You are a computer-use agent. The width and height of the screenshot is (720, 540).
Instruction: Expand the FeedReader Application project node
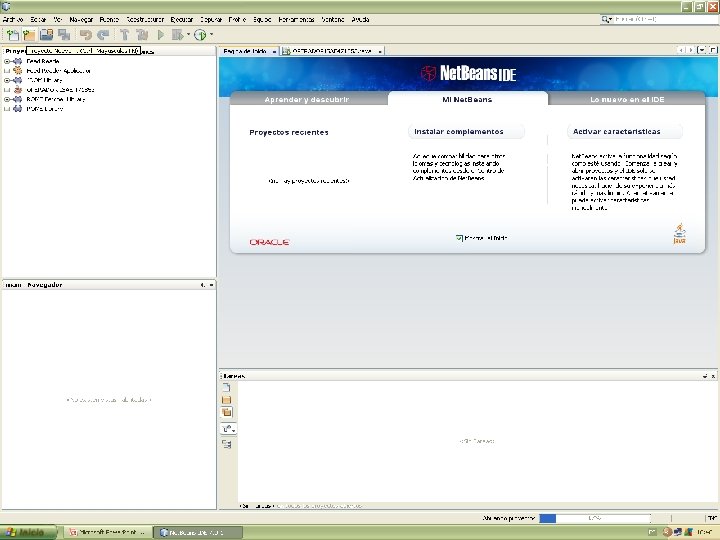6,71
